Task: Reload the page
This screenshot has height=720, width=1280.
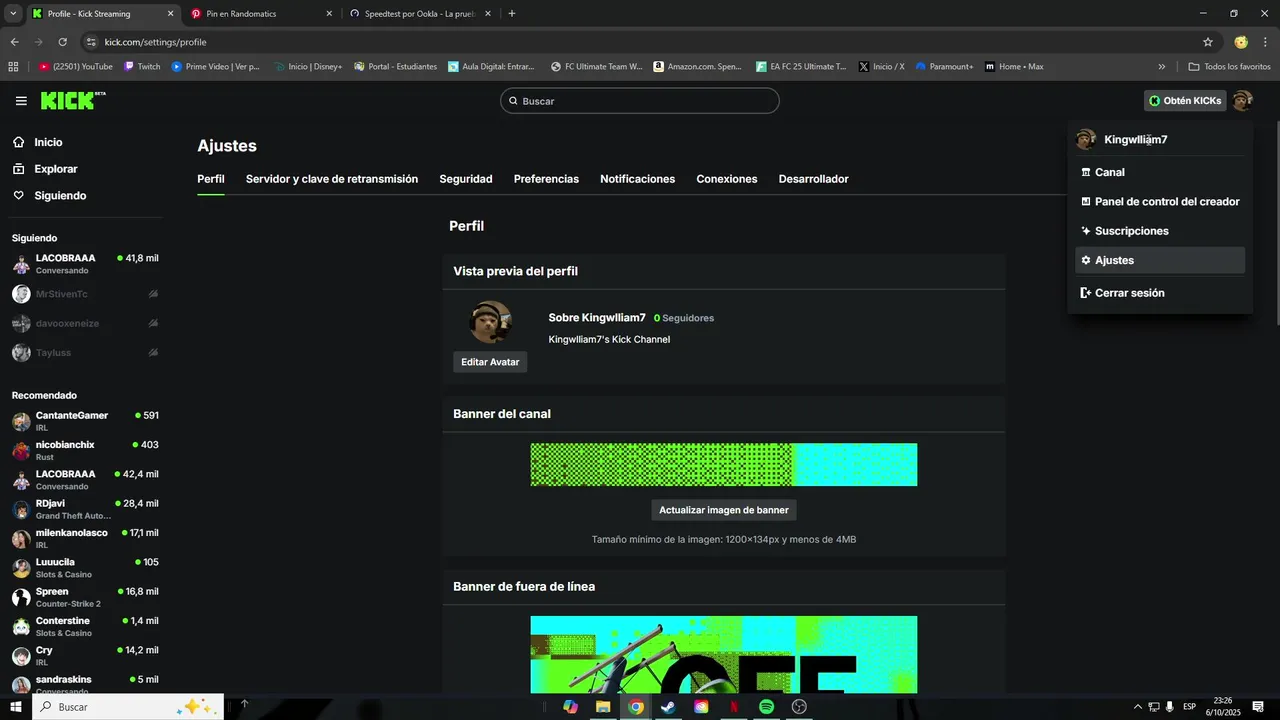Action: point(62,42)
